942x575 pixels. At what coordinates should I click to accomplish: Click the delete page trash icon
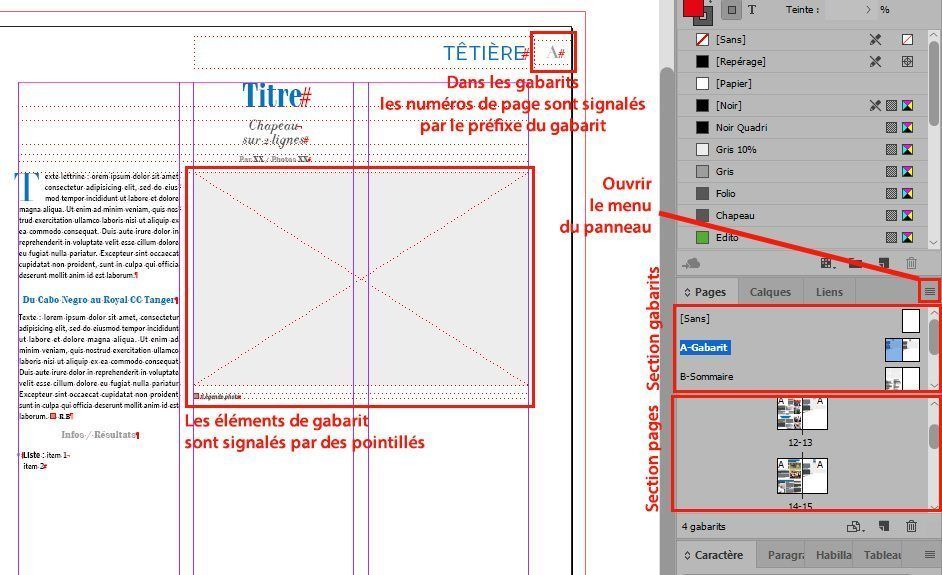[911, 526]
